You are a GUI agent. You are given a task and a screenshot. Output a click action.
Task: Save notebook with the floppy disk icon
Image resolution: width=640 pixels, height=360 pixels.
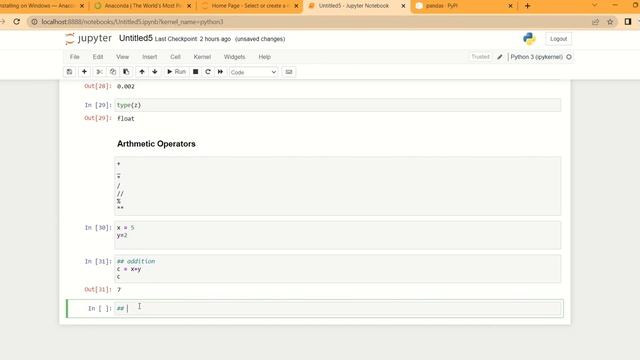tap(69, 72)
